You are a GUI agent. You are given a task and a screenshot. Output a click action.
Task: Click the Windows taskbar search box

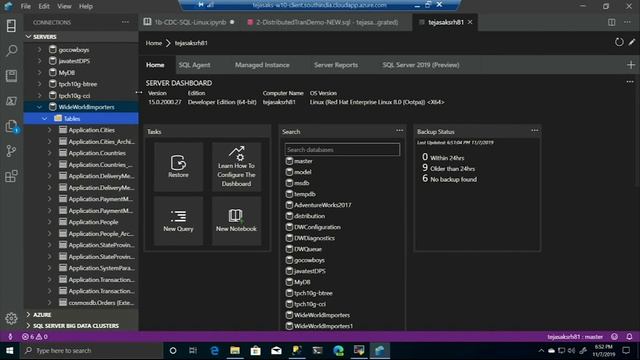pos(91,351)
